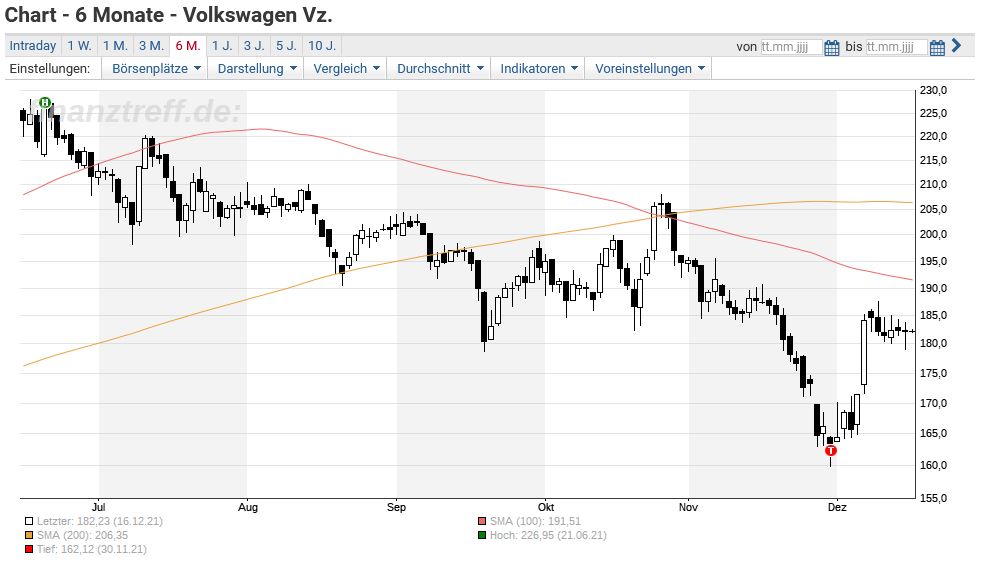Screen dimensions: 983x563
Task: Expand the Darstellung dropdown
Action: [x=256, y=68]
